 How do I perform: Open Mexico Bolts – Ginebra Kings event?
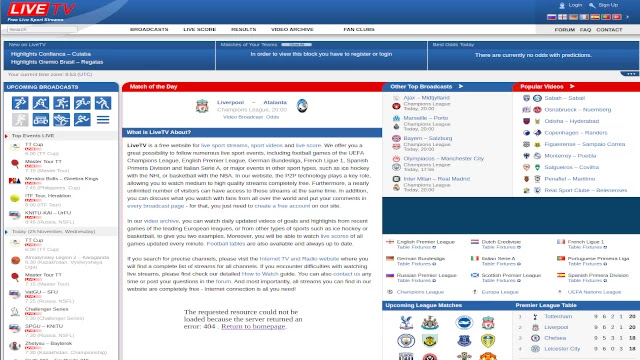61,178
